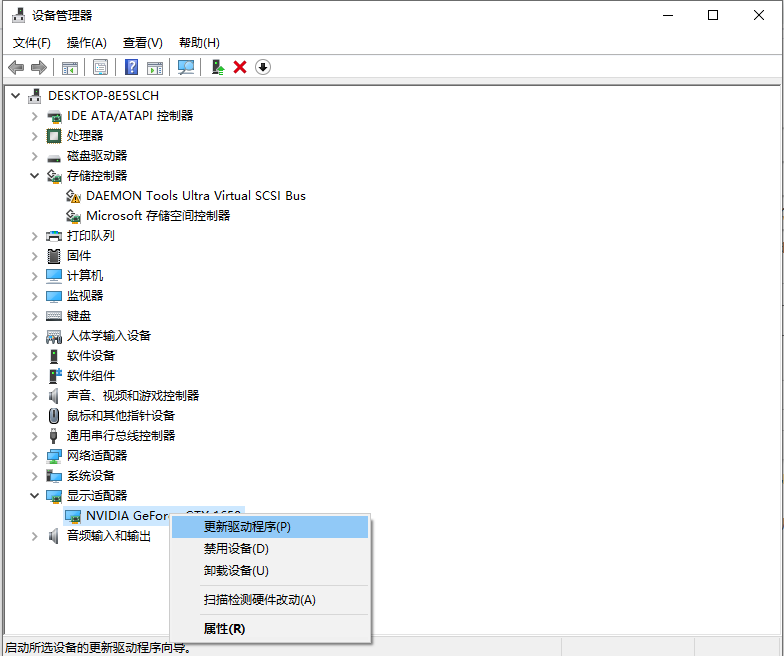Expand the 网络适配器 category
This screenshot has width=784, height=656.
click(35, 456)
